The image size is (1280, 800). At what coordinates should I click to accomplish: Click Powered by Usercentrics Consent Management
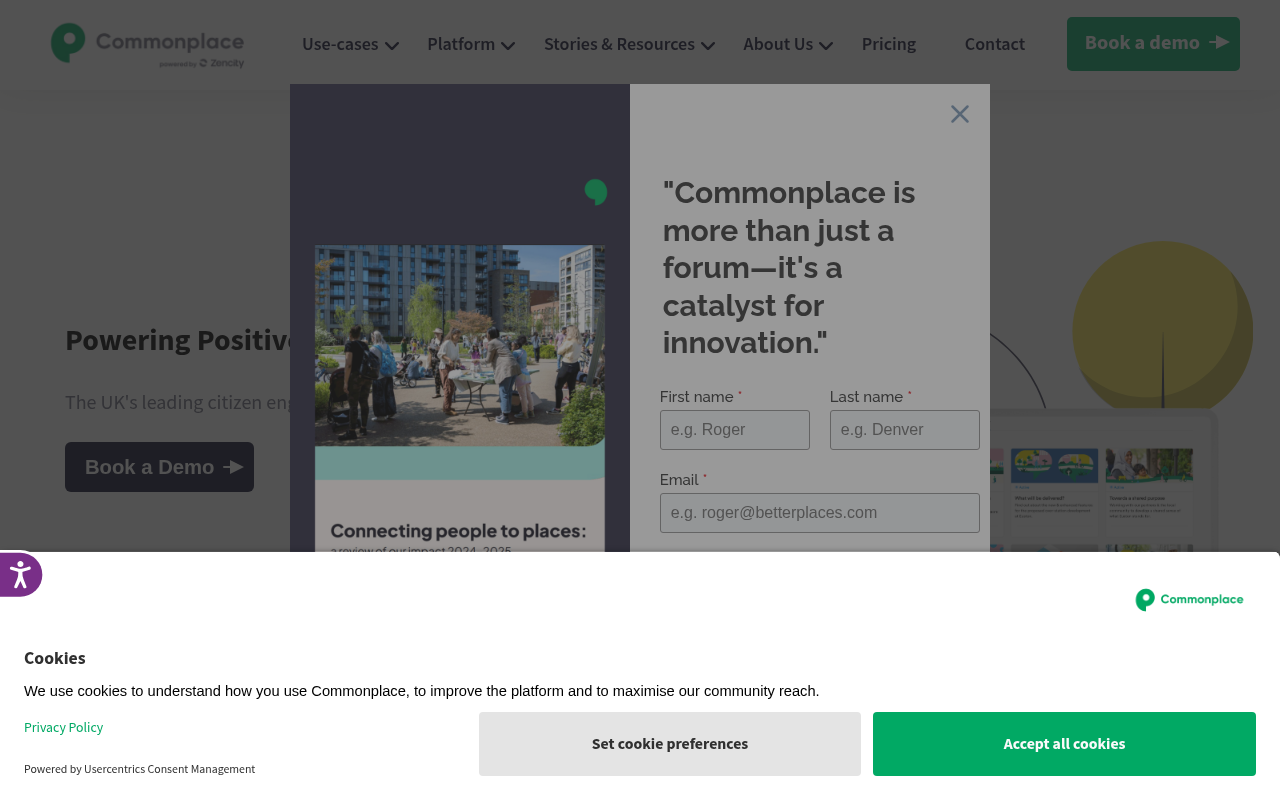coord(139,769)
